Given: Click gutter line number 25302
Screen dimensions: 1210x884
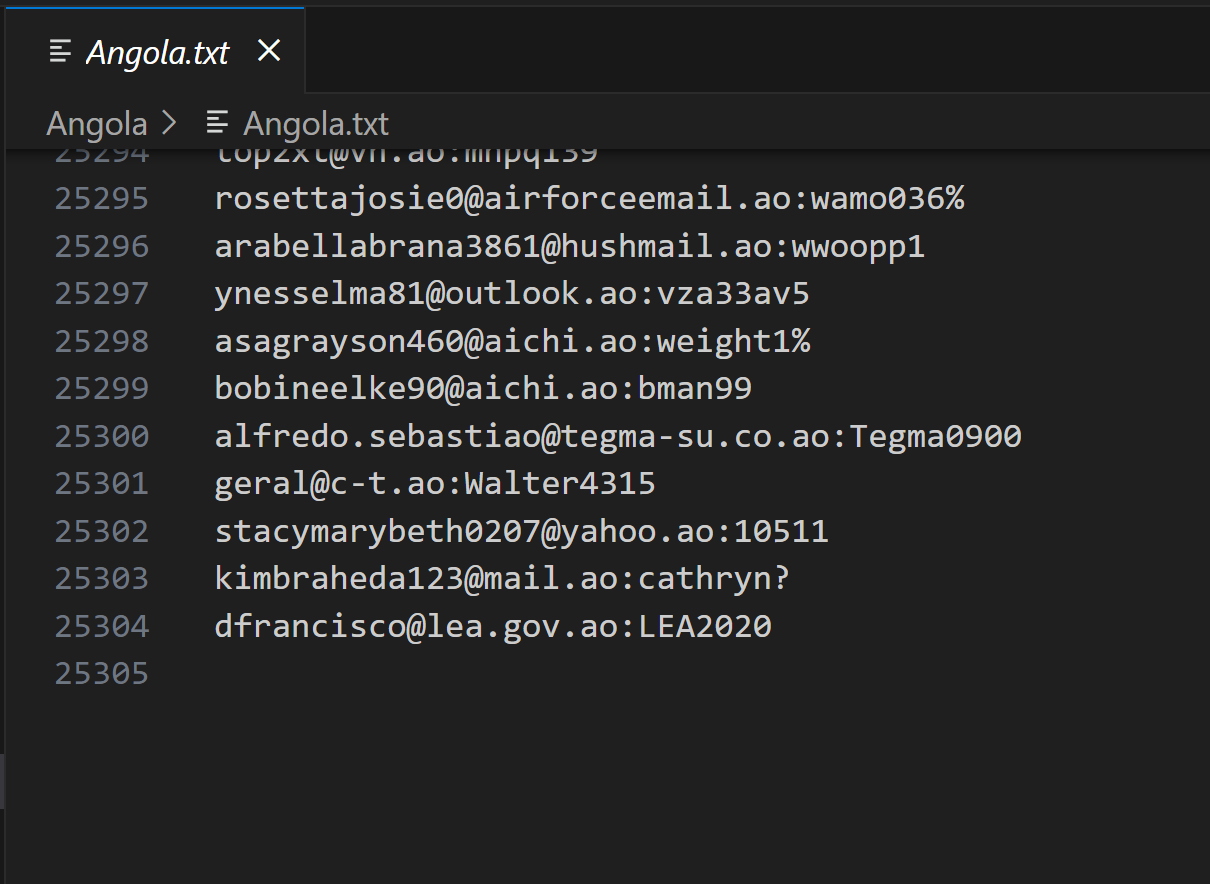Looking at the screenshot, I should pos(102,530).
